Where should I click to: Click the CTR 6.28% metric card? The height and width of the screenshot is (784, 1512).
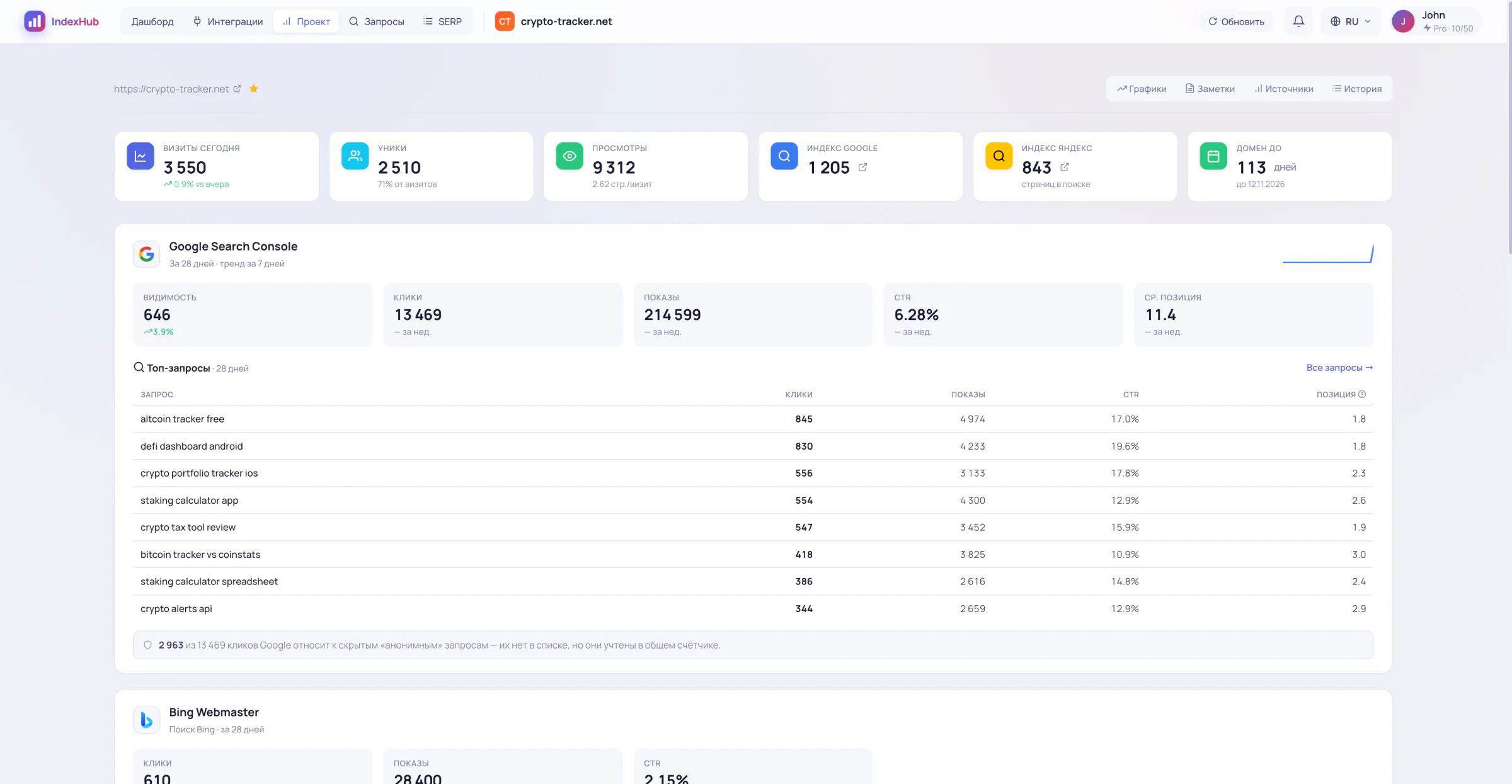(x=1003, y=314)
